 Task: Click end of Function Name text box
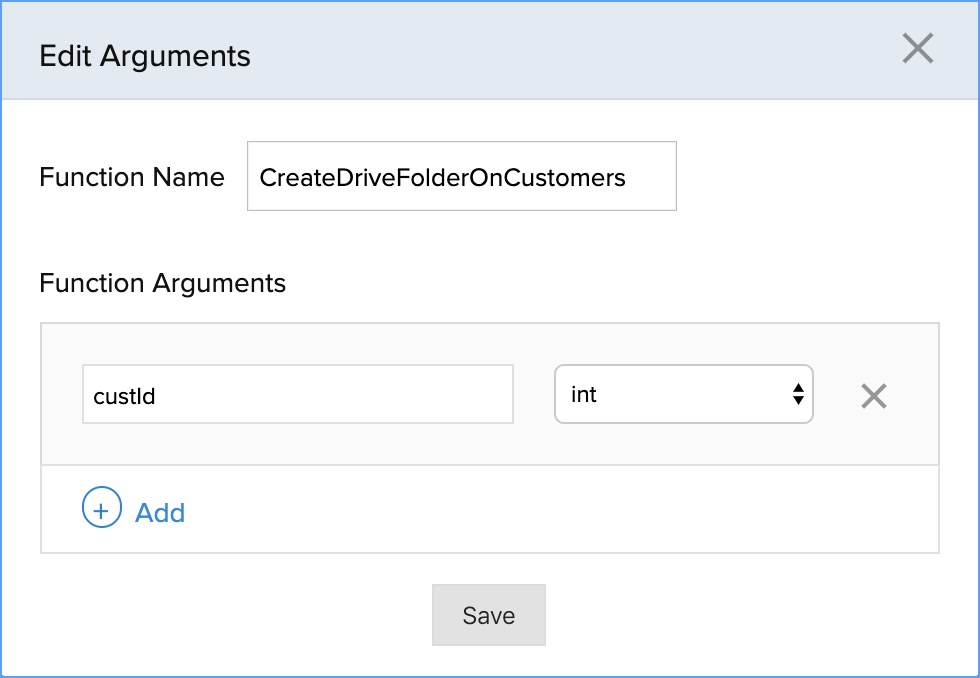655,177
